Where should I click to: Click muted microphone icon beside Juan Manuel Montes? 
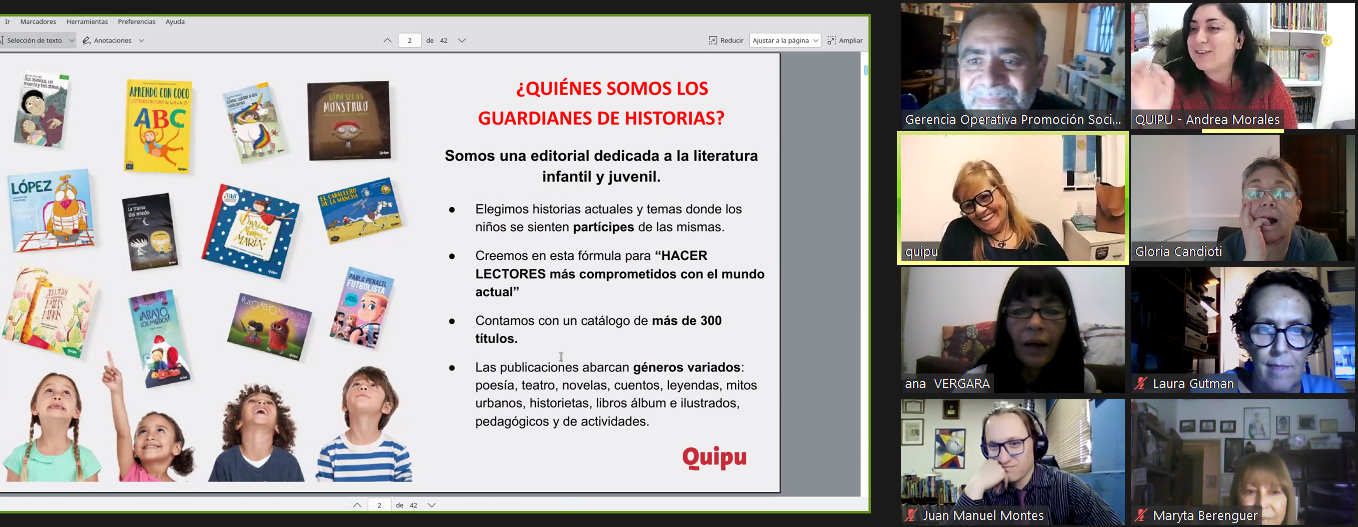pos(911,515)
